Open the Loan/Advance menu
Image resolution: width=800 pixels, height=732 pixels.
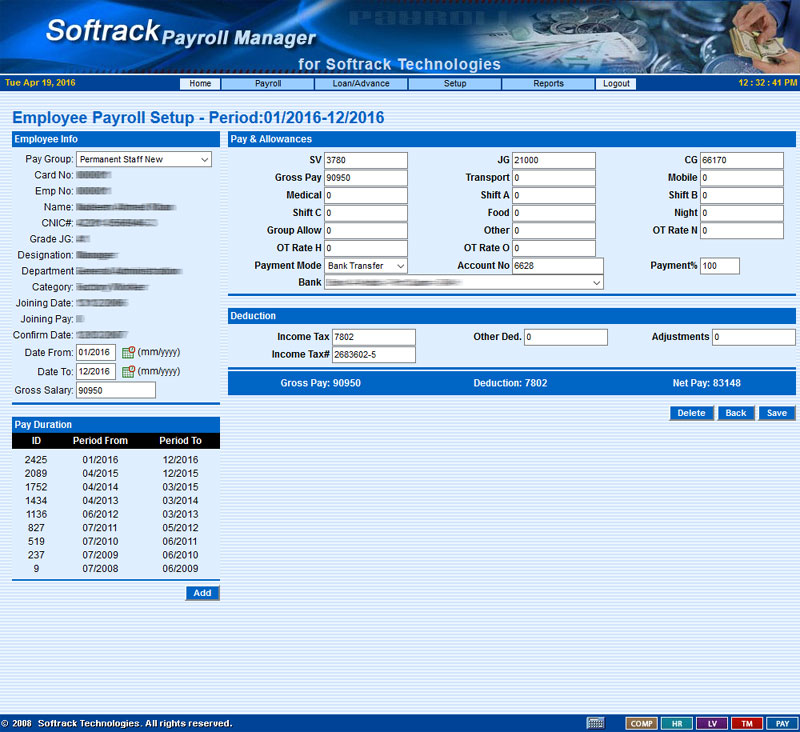[361, 84]
